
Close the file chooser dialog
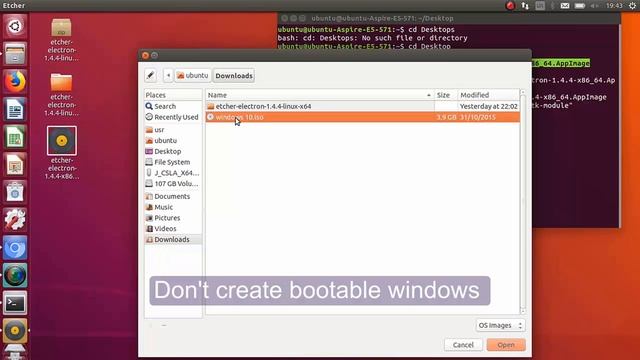tap(145, 55)
